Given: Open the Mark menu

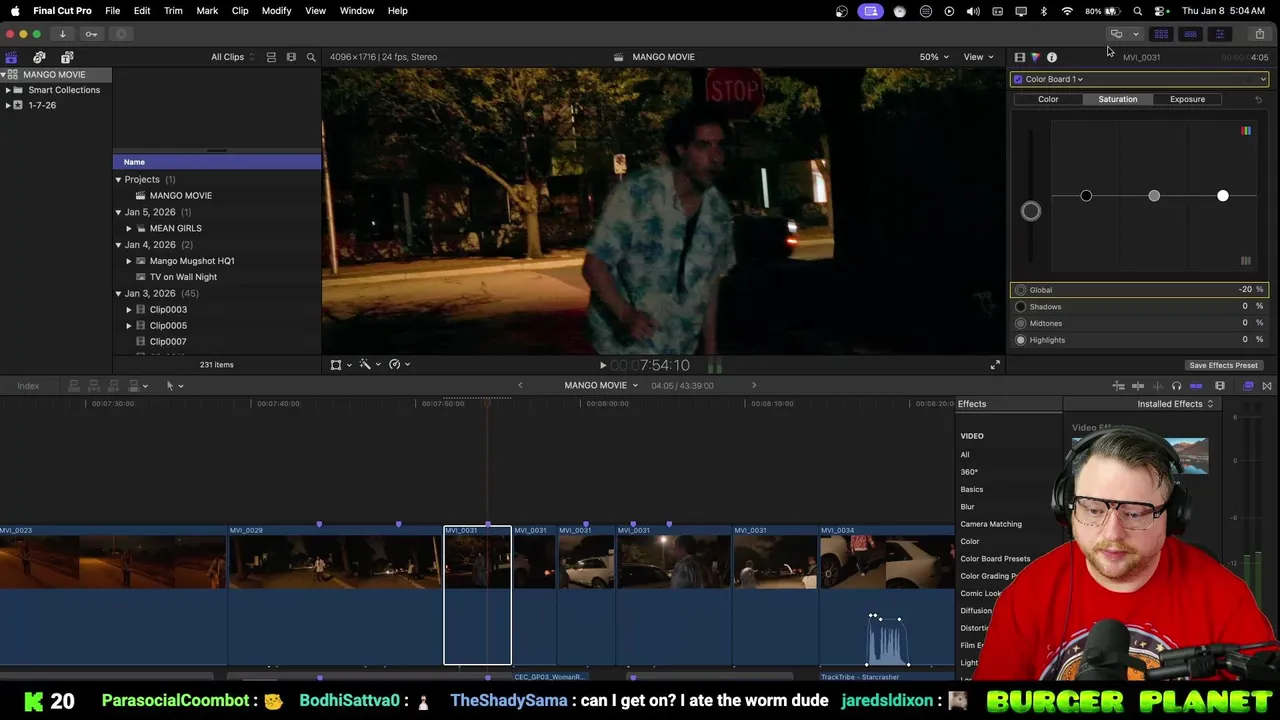Looking at the screenshot, I should pyautogui.click(x=207, y=11).
